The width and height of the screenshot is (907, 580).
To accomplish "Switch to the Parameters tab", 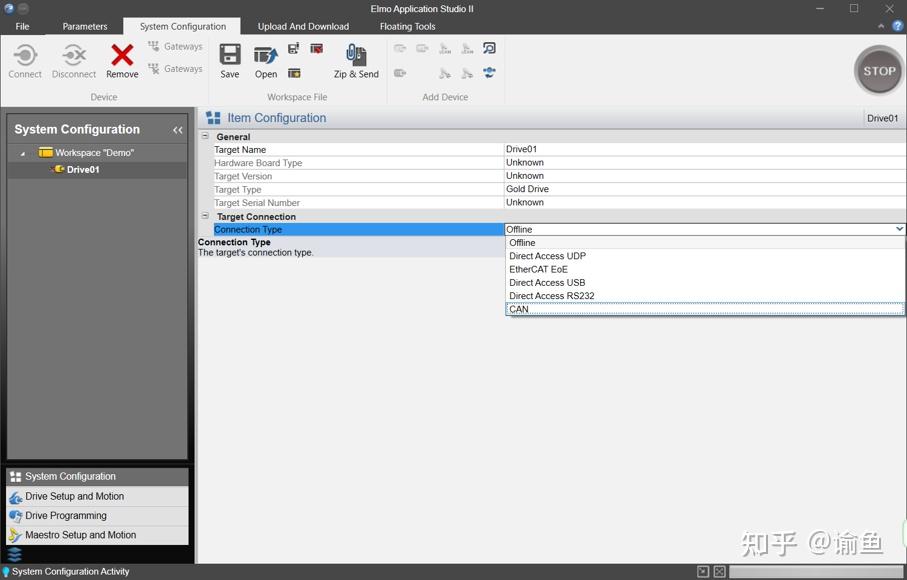I will pyautogui.click(x=85, y=26).
